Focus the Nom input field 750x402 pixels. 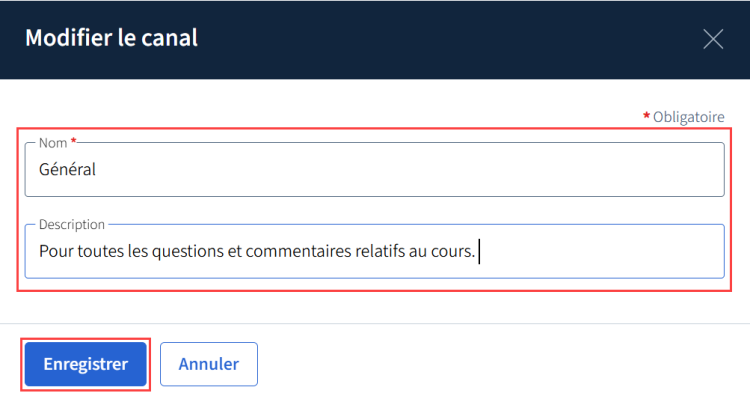(x=375, y=169)
